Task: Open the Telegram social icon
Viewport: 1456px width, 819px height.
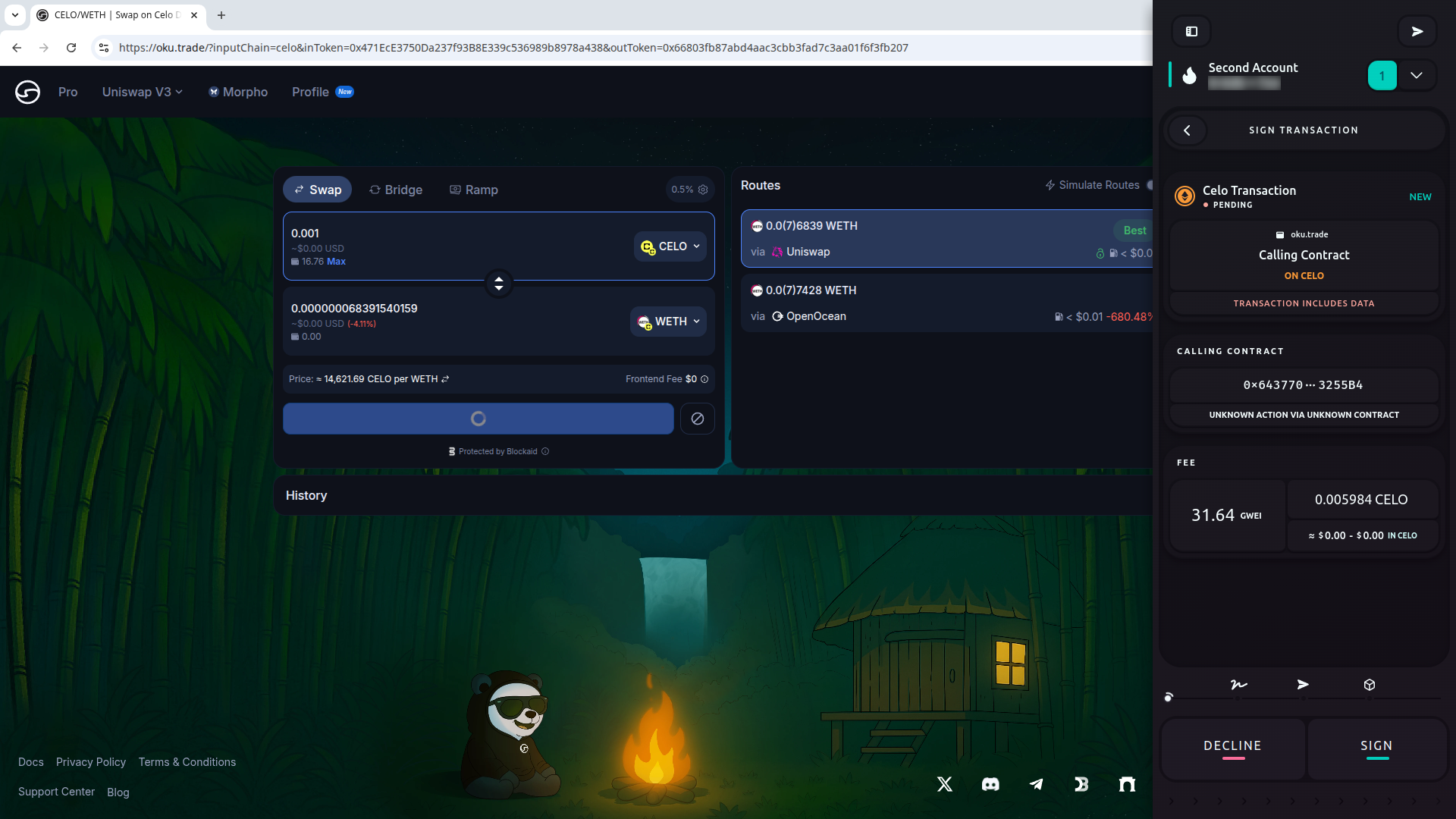Action: point(1036,784)
